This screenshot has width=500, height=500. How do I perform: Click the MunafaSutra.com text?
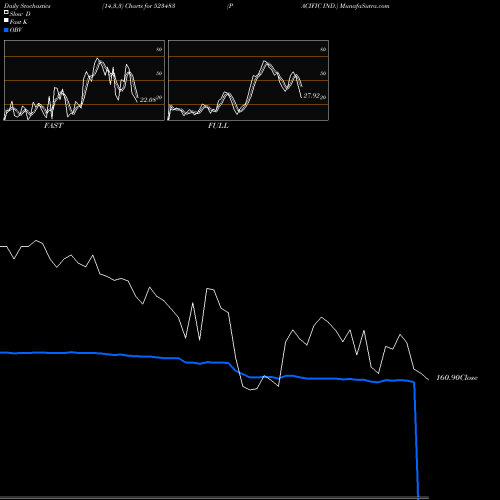(x=365, y=6)
